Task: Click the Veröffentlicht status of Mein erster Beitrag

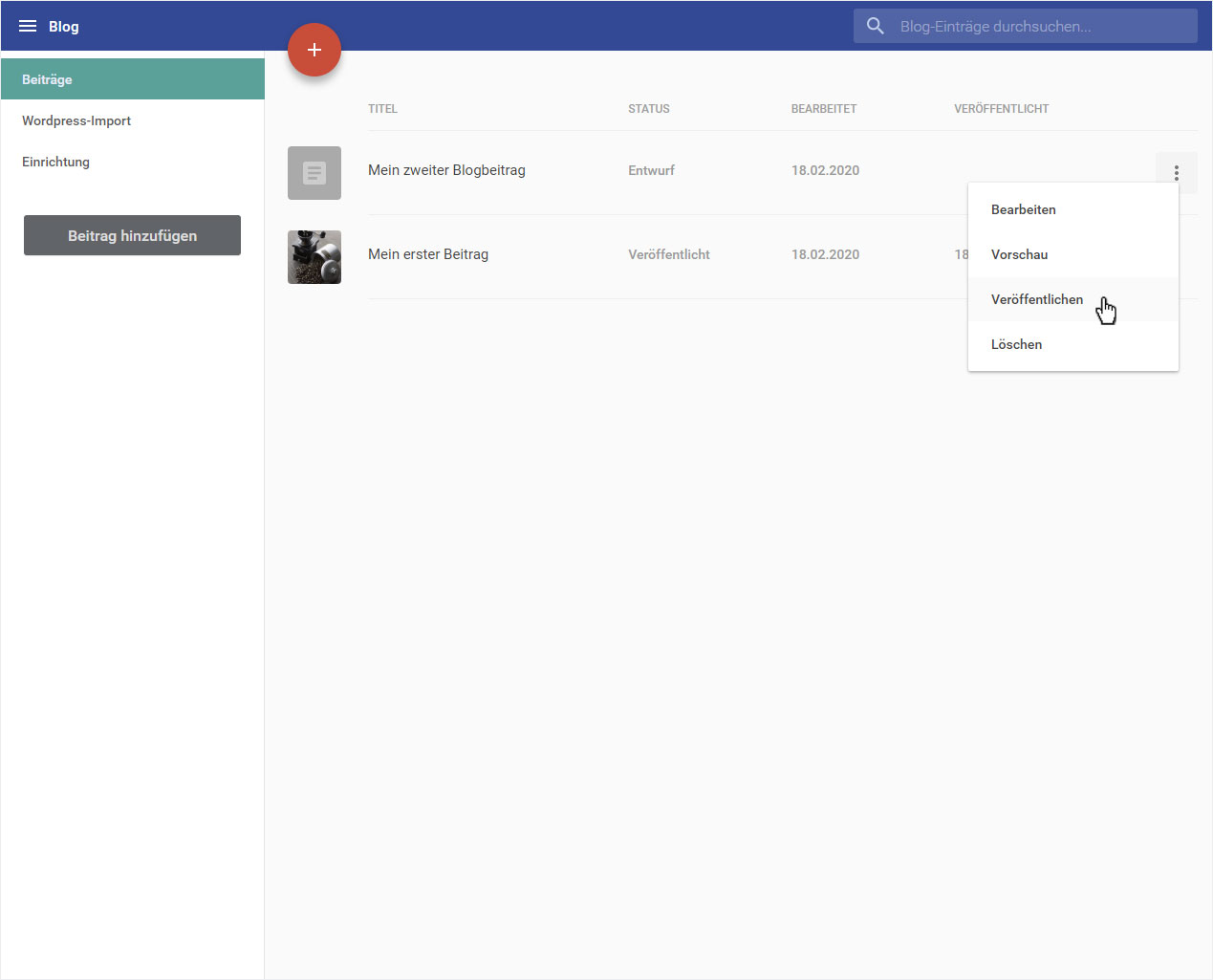Action: 669,254
